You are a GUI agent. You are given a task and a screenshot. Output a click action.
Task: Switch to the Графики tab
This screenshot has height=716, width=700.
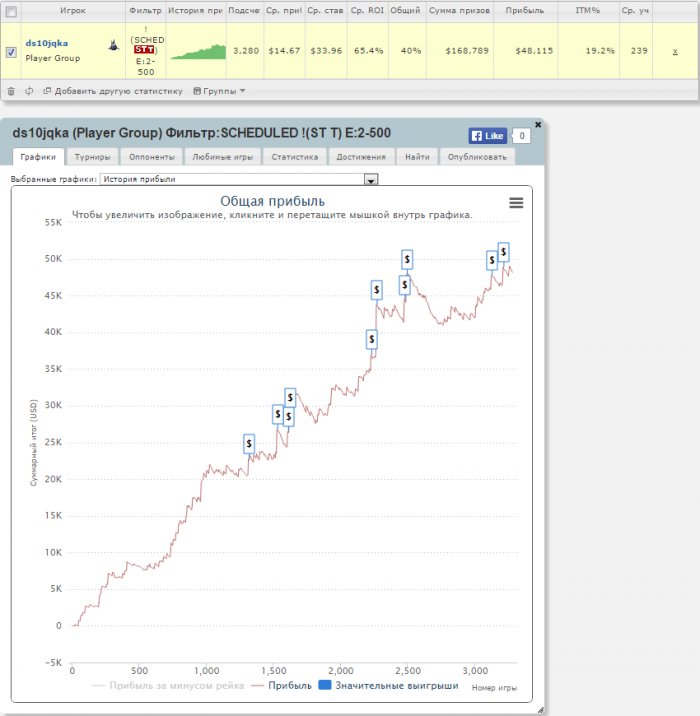tap(38, 157)
